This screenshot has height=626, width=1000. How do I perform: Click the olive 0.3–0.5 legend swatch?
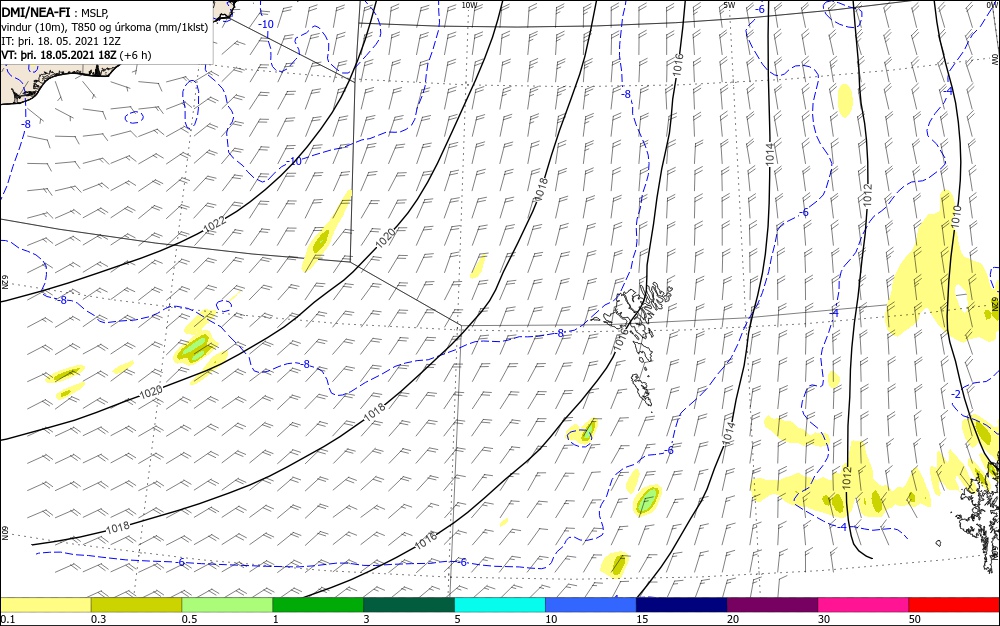(x=136, y=604)
